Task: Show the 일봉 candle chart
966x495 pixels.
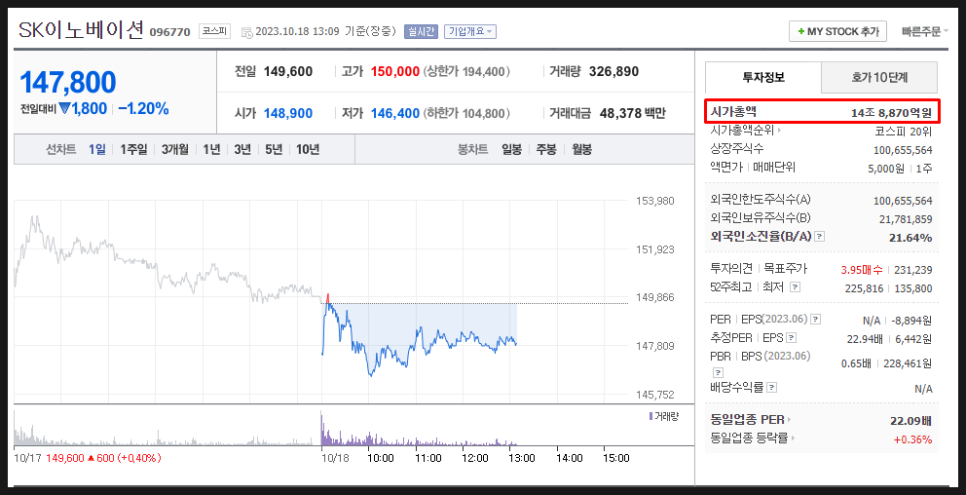Action: click(511, 149)
